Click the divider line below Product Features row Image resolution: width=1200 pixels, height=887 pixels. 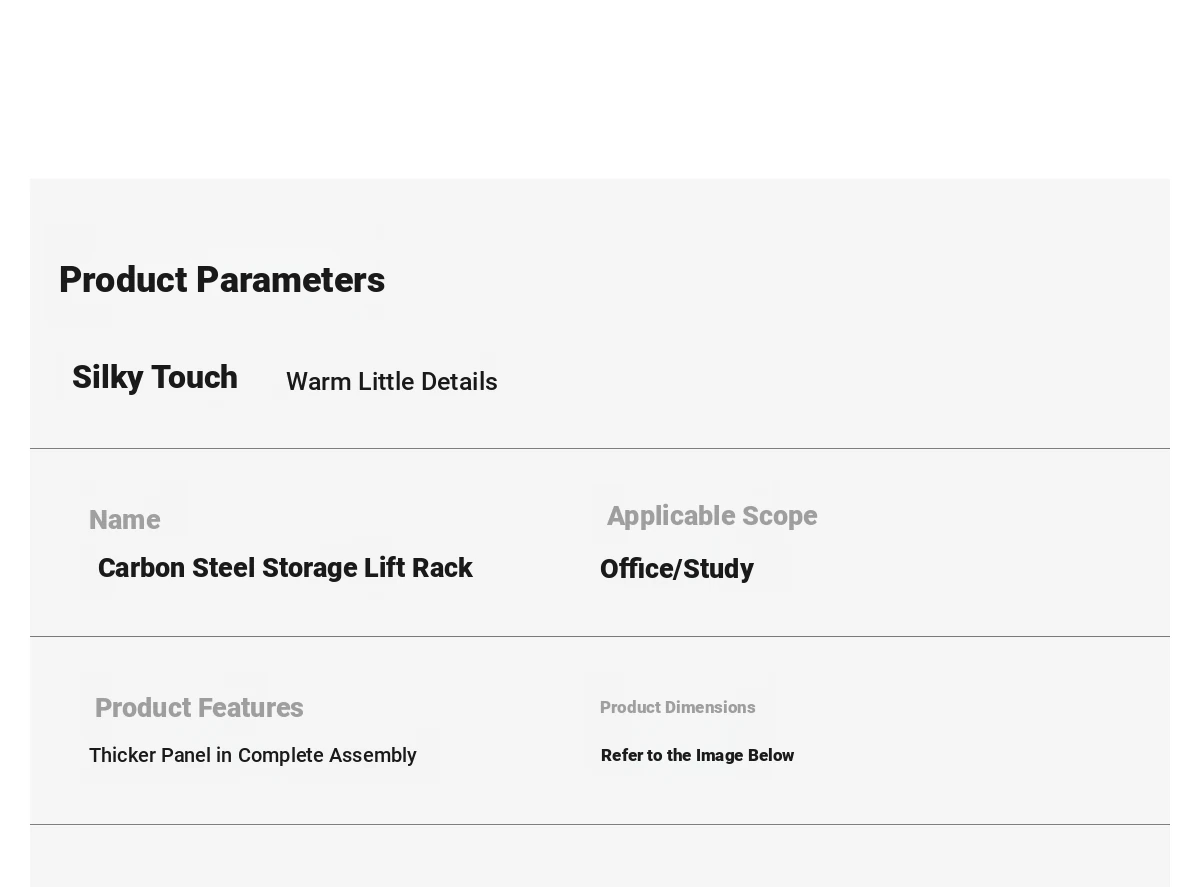600,824
